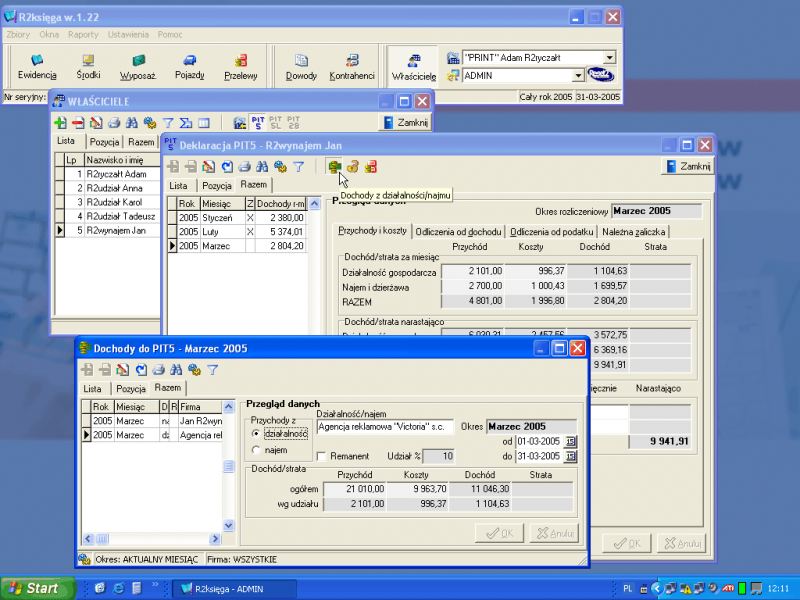Click the od date field 01-03-2005
This screenshot has width=800, height=600.
coord(539,441)
